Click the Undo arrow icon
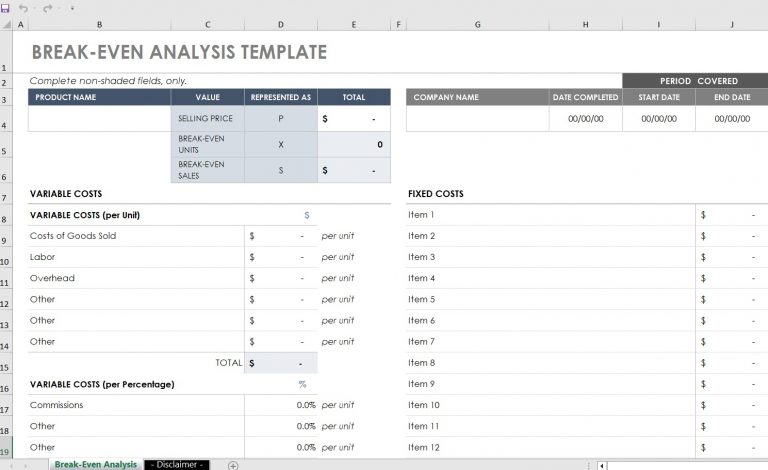768x470 pixels. pyautogui.click(x=23, y=8)
